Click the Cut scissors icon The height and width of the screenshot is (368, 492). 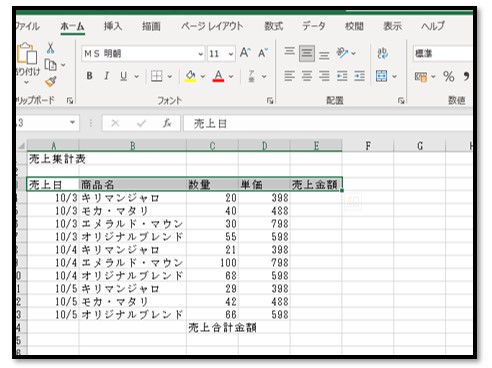(x=50, y=48)
